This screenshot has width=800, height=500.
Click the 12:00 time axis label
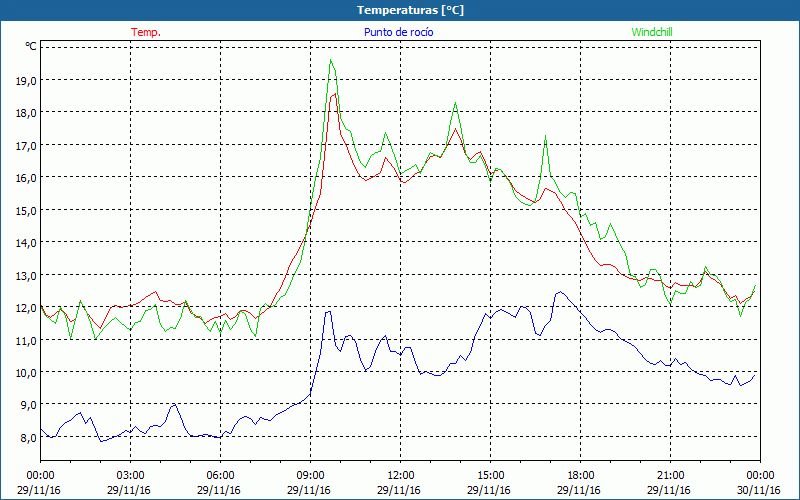tap(401, 476)
